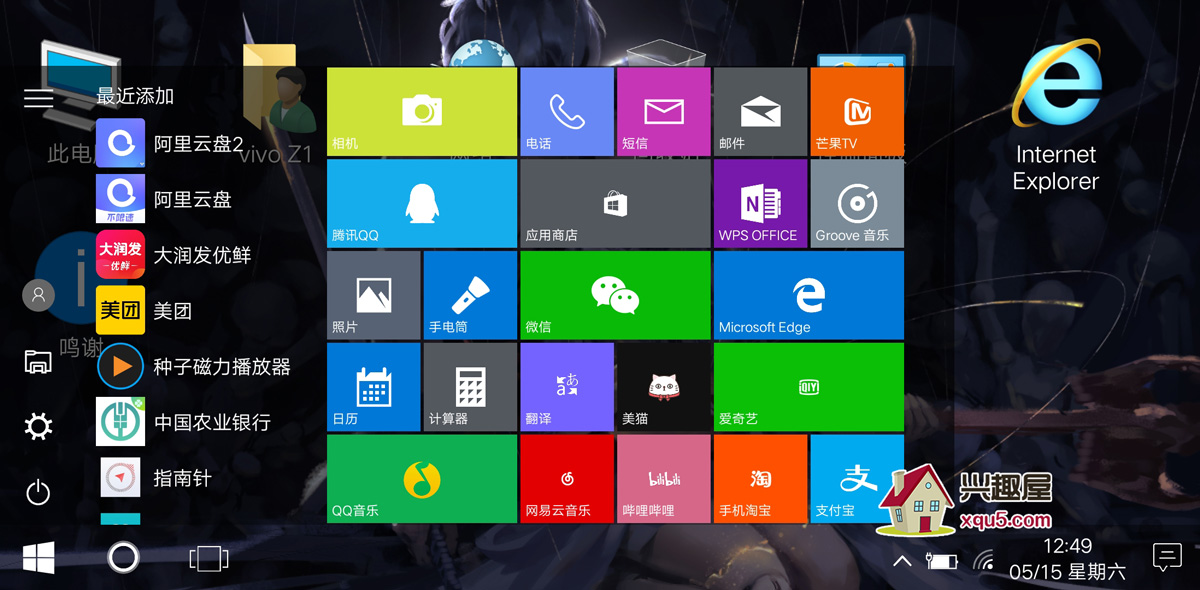
Task: Launch the 美猫 tile
Action: point(664,387)
